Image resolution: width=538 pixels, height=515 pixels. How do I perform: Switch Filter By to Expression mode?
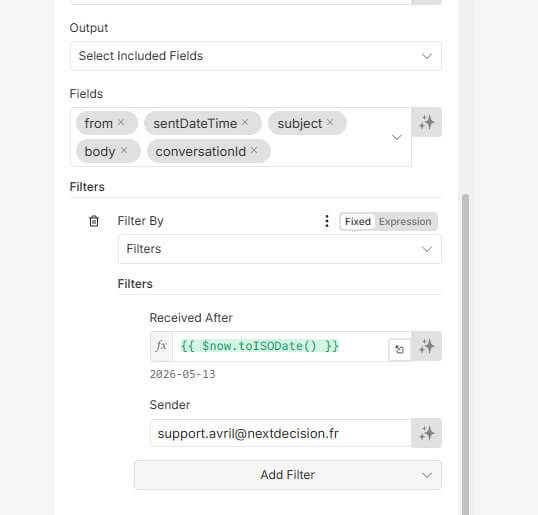pyautogui.click(x=405, y=221)
